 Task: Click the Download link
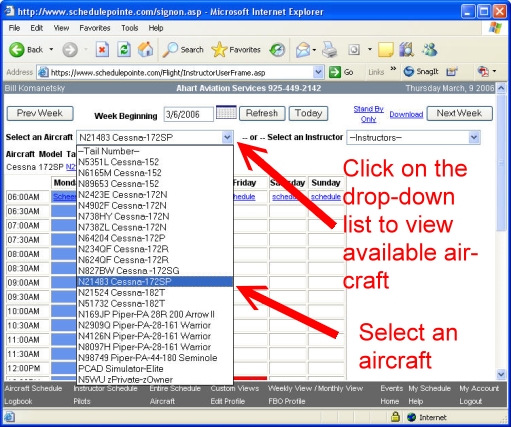pyautogui.click(x=406, y=114)
